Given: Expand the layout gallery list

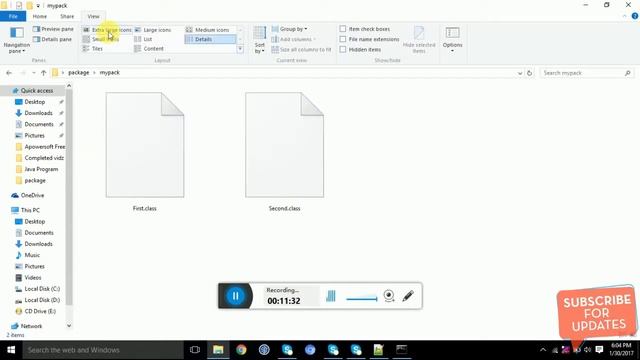Looking at the screenshot, I should pyautogui.click(x=240, y=49).
